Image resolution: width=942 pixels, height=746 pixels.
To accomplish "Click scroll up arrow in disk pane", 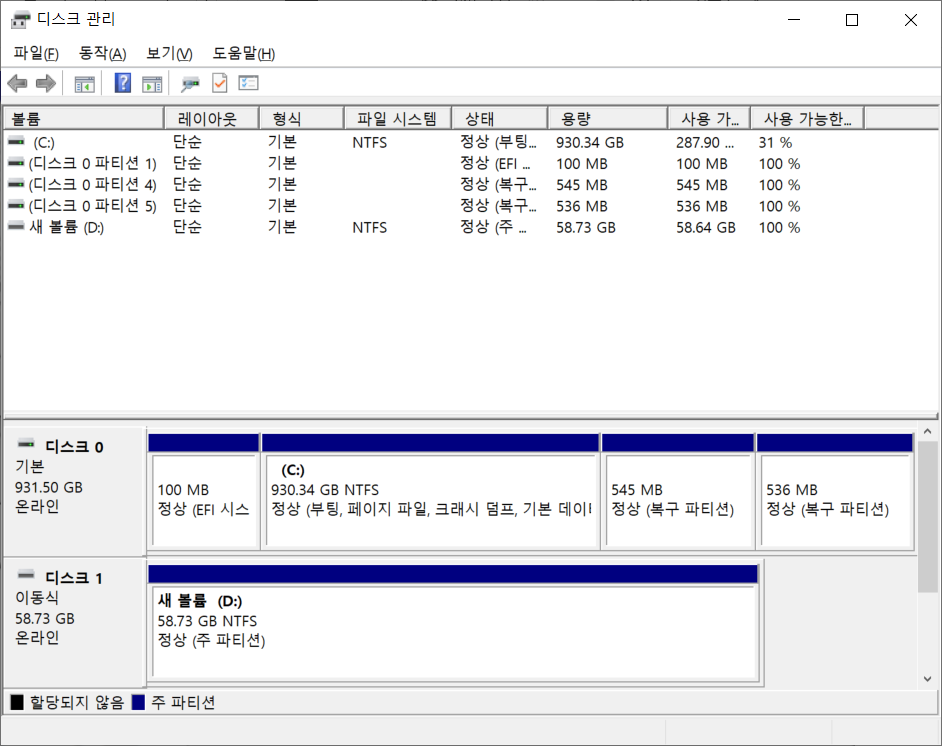I will tap(928, 431).
